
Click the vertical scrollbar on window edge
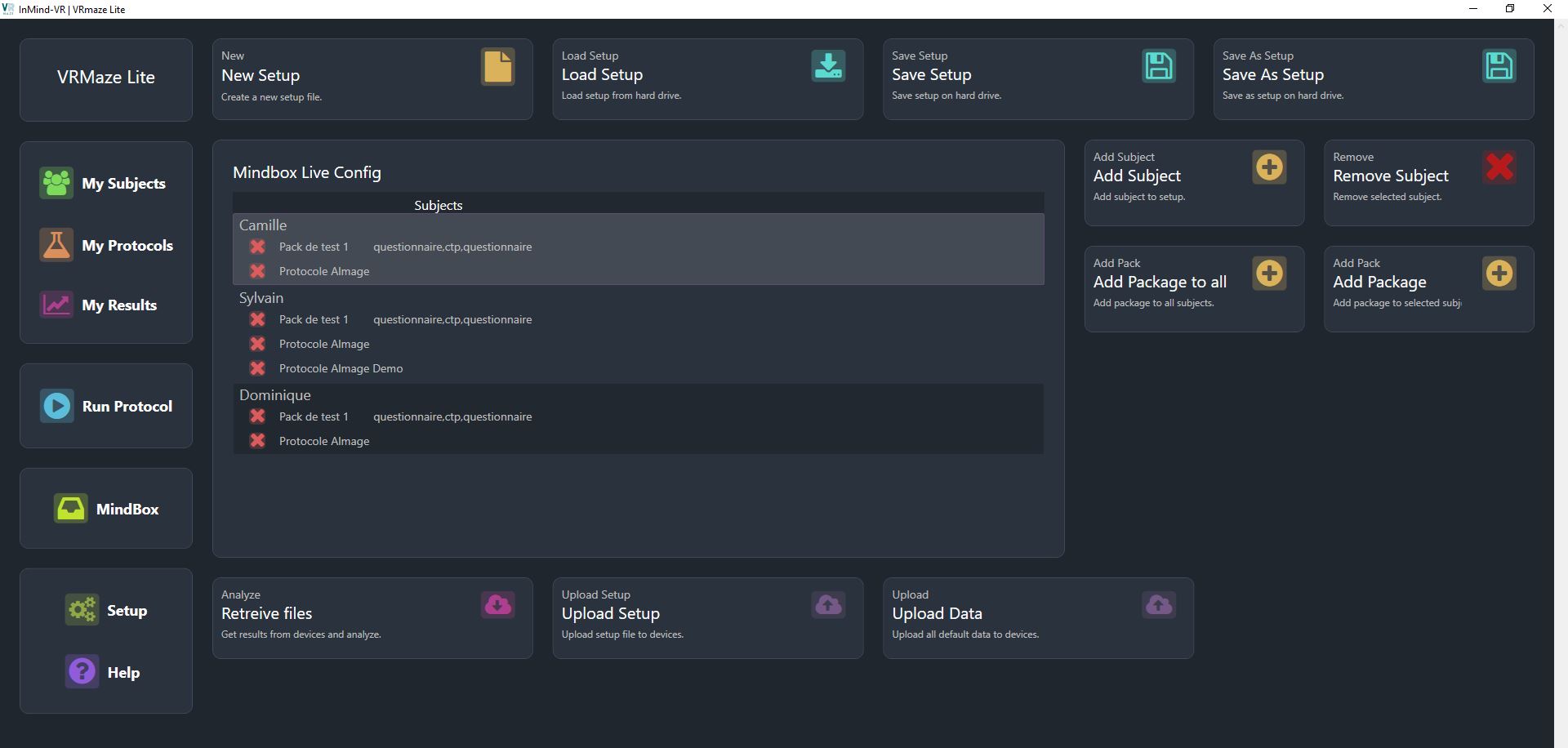coord(1561,383)
